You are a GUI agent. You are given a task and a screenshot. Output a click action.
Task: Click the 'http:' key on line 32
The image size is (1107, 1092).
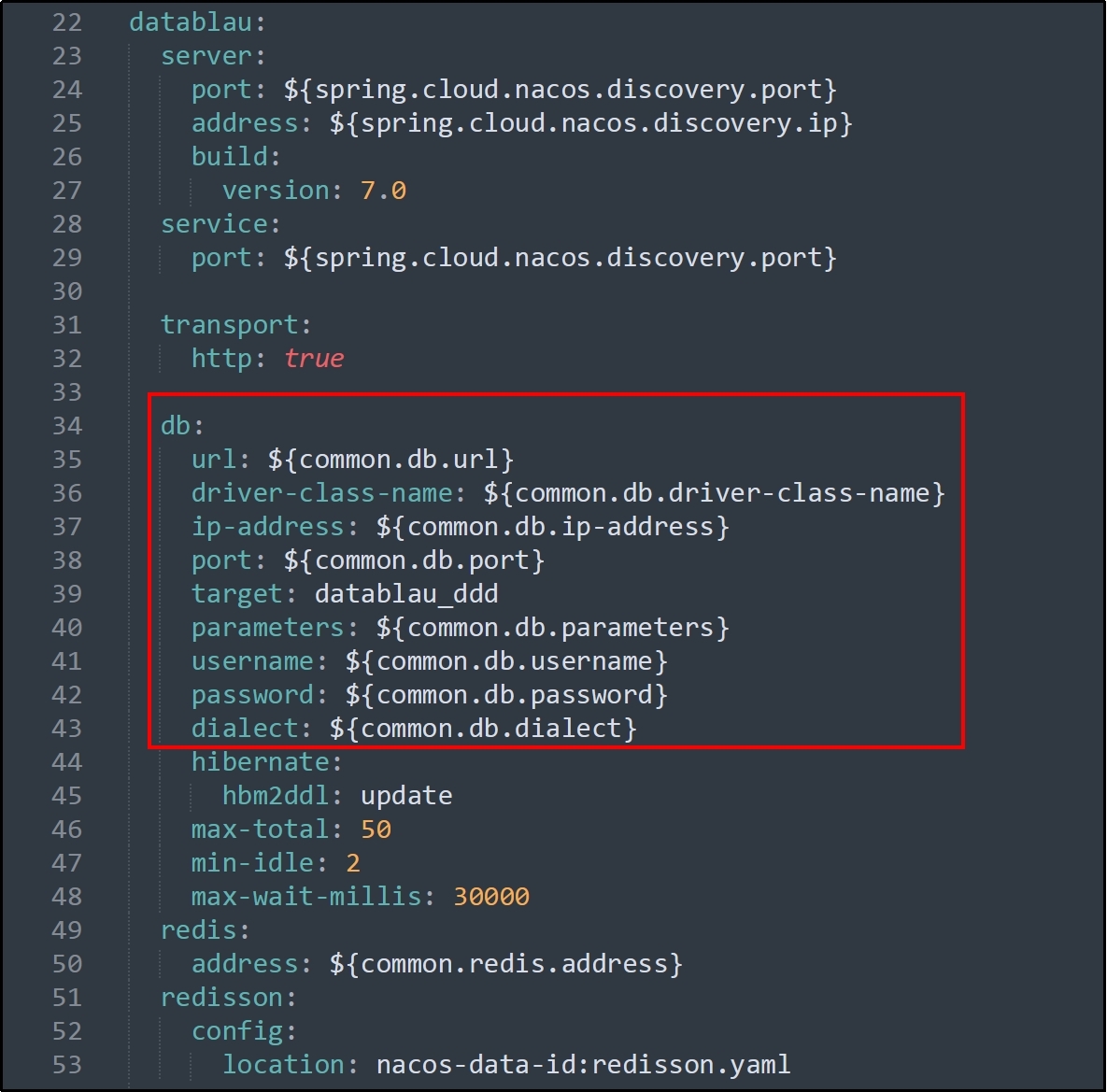pyautogui.click(x=228, y=359)
